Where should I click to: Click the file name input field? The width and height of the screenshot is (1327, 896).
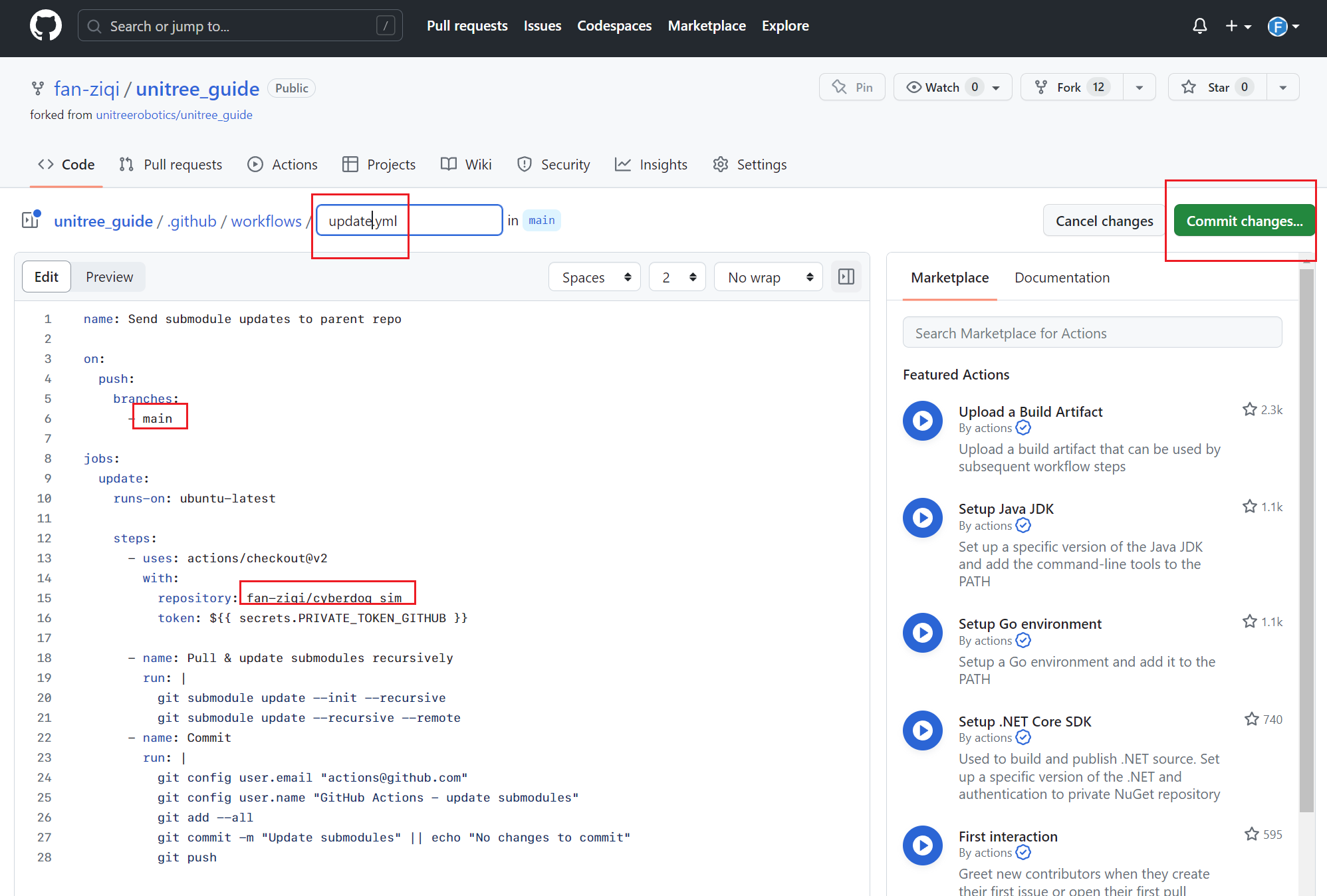(409, 220)
